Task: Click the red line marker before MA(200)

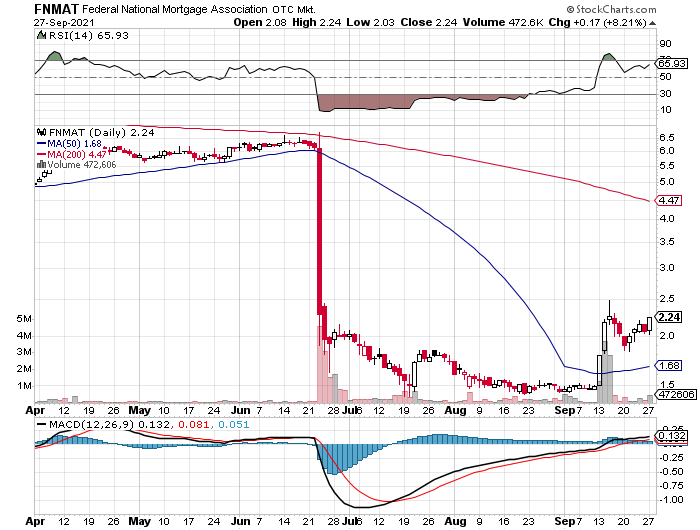Action: coord(41,154)
